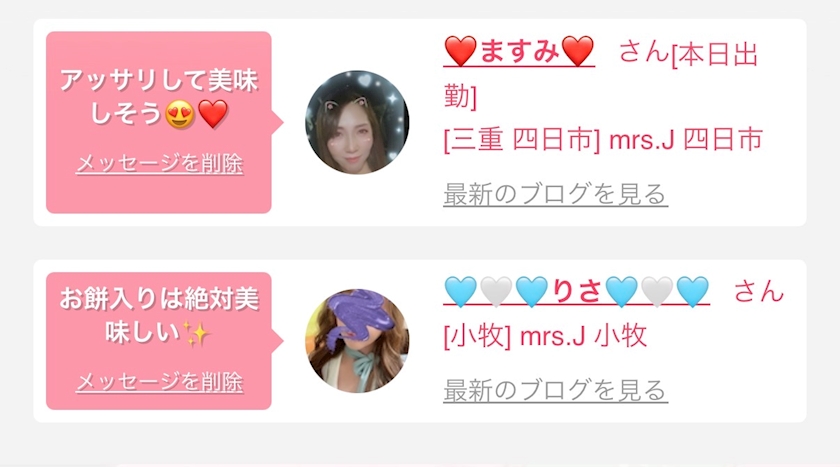Click the sparkles emoji after 味しい
The height and width of the screenshot is (467, 840).
(x=196, y=334)
